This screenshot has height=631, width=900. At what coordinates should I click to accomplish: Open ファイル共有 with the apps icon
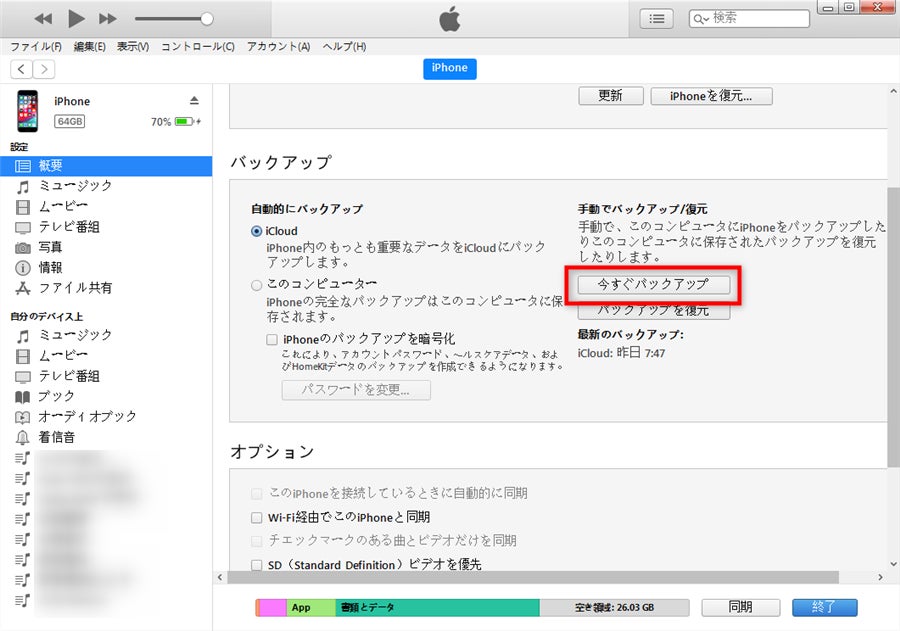(64, 288)
